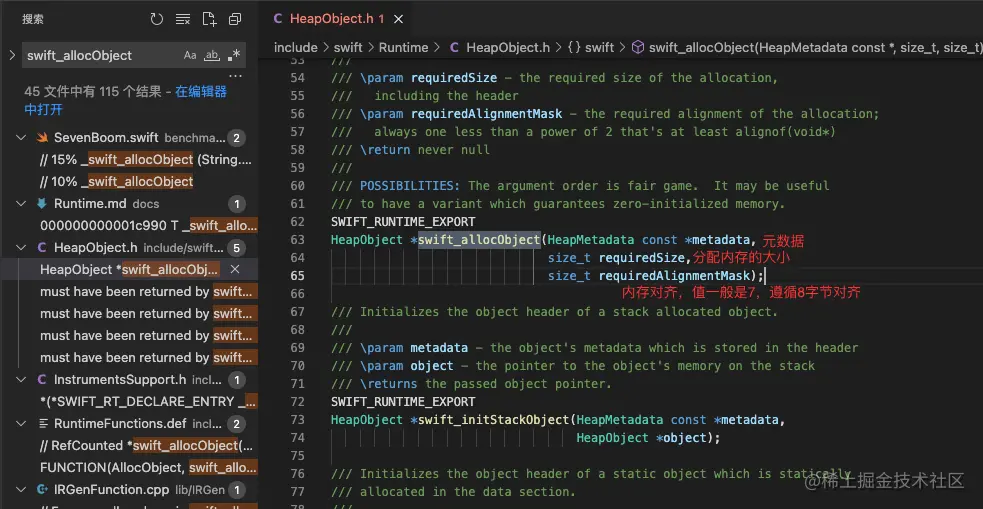The image size is (983, 509).
Task: Click swift_allocObject function breadcrumb
Action: click(x=806, y=48)
